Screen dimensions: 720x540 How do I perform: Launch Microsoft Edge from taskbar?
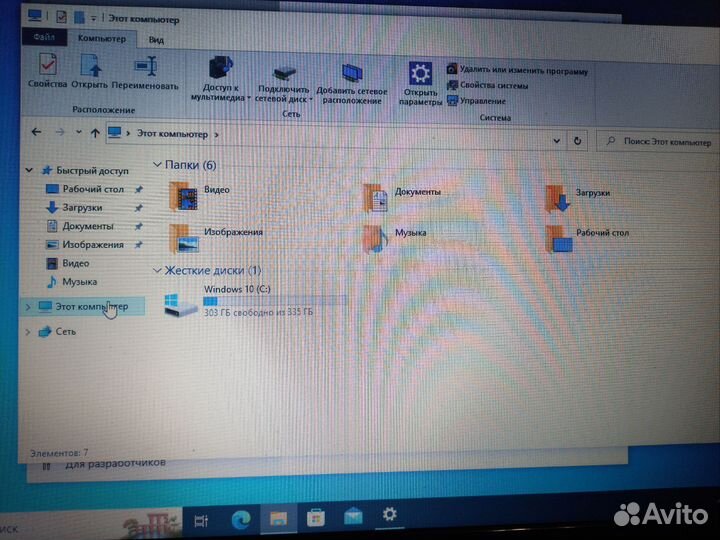click(x=241, y=520)
